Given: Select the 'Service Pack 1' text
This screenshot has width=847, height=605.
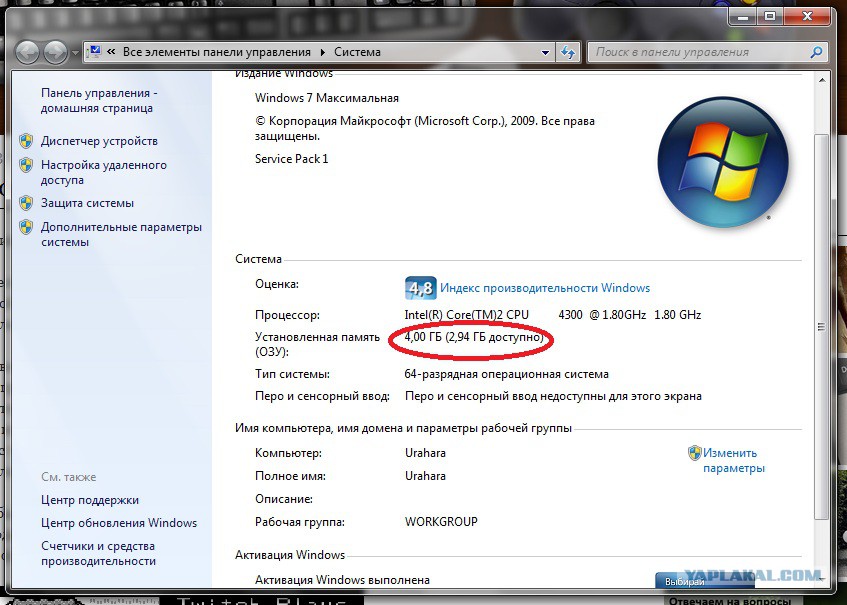Looking at the screenshot, I should (292, 159).
